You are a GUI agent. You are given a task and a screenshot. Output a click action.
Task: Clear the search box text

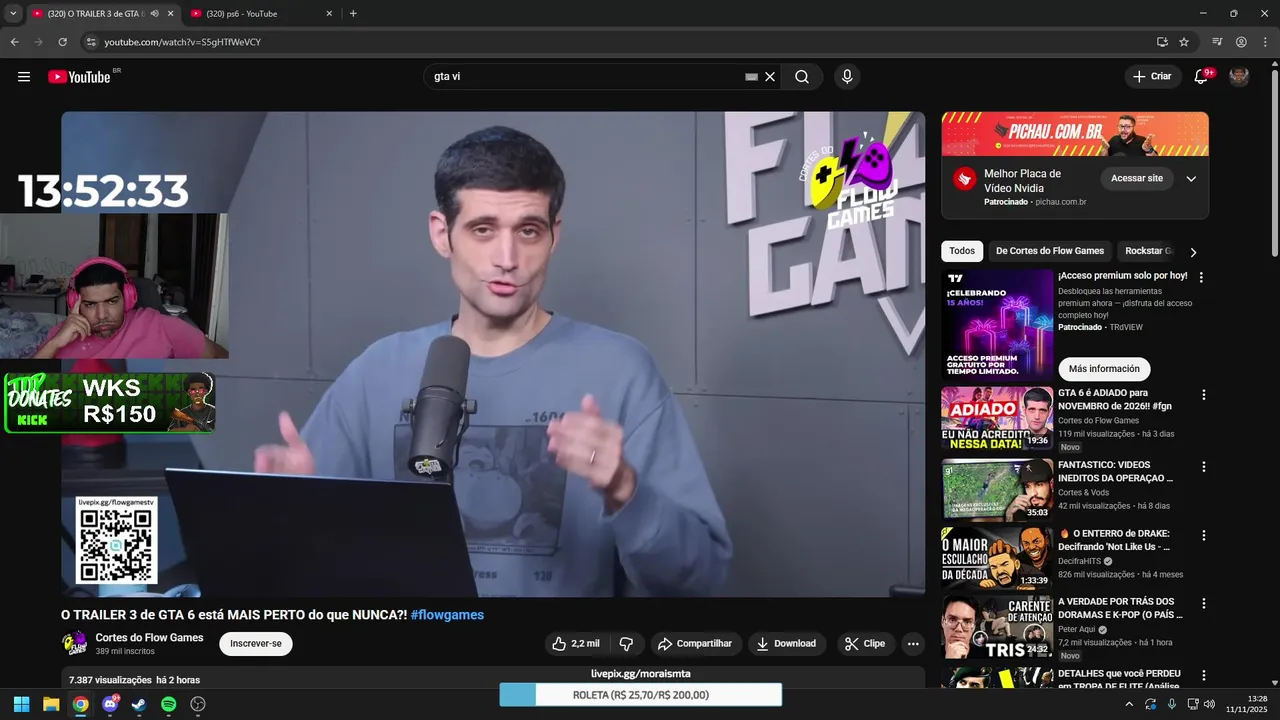click(x=770, y=77)
